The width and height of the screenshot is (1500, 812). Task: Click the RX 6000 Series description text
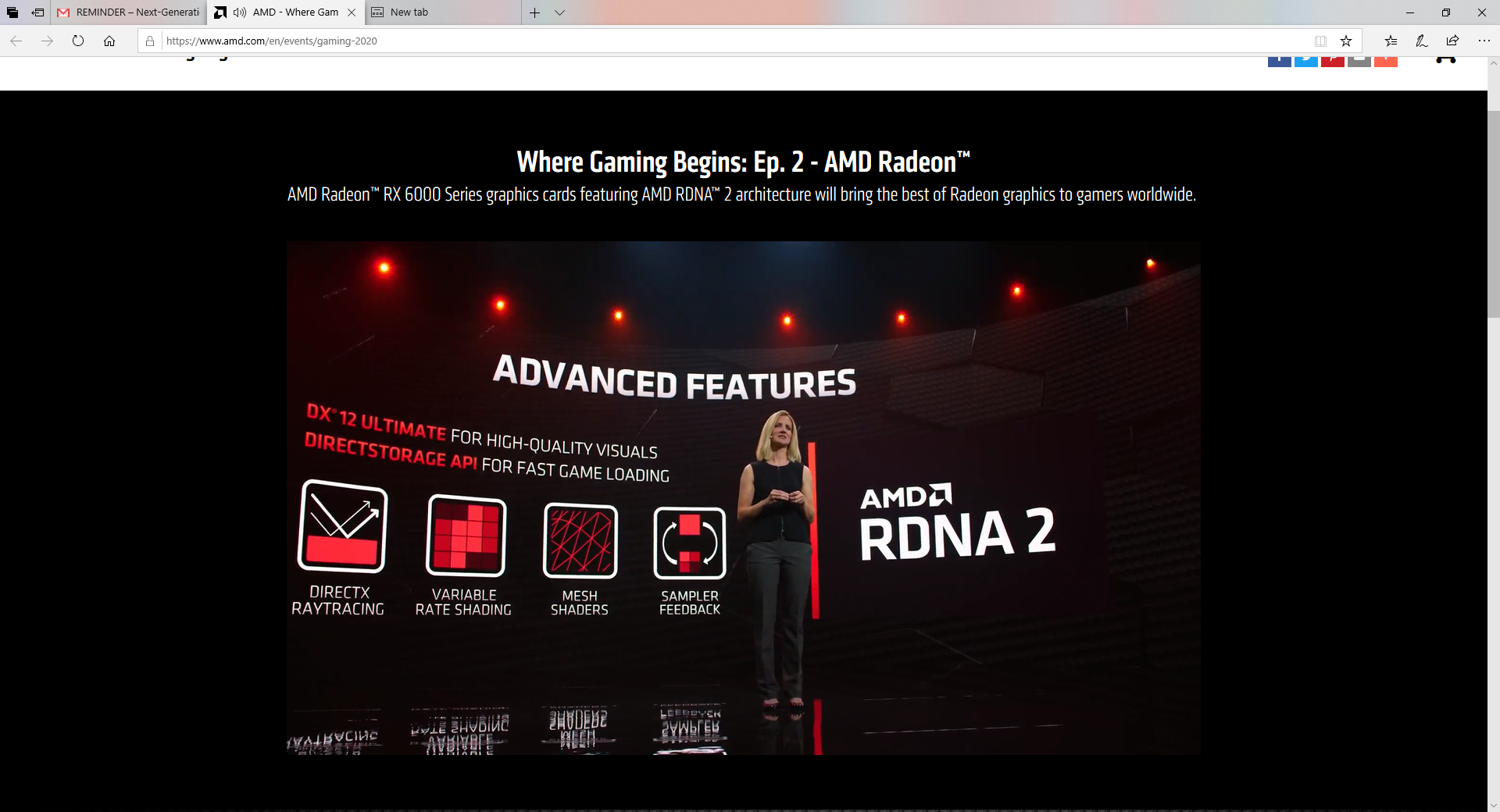click(x=741, y=194)
